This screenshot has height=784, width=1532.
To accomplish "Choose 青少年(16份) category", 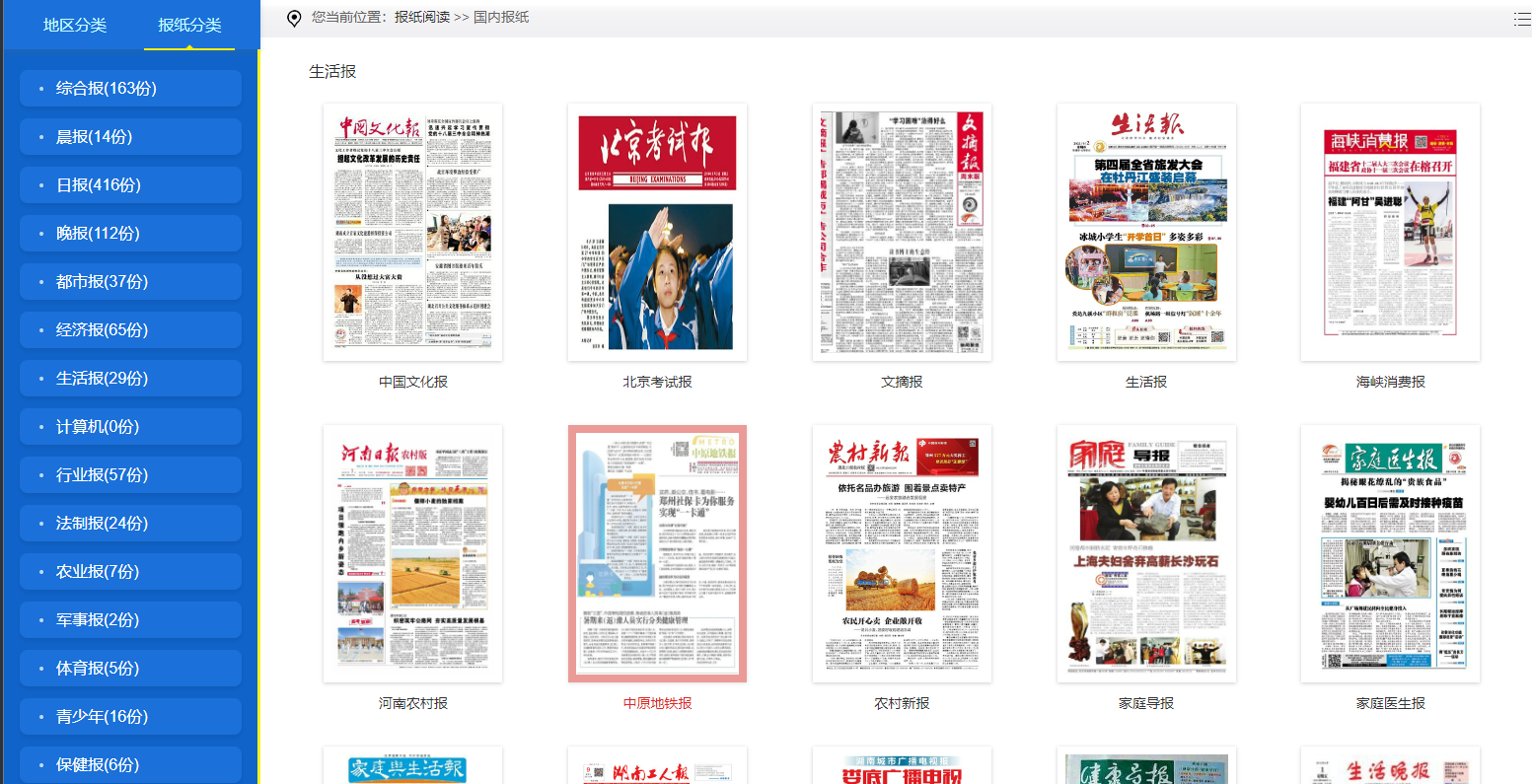I will [x=130, y=717].
